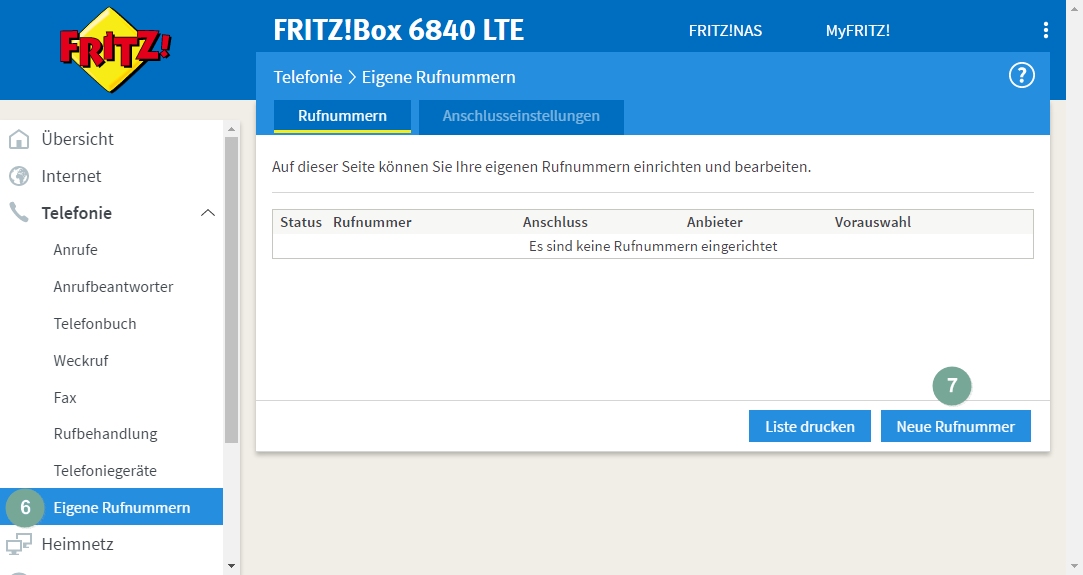Select Telefonbuch in the sidebar
Viewport: 1083px width, 575px height.
[95, 324]
